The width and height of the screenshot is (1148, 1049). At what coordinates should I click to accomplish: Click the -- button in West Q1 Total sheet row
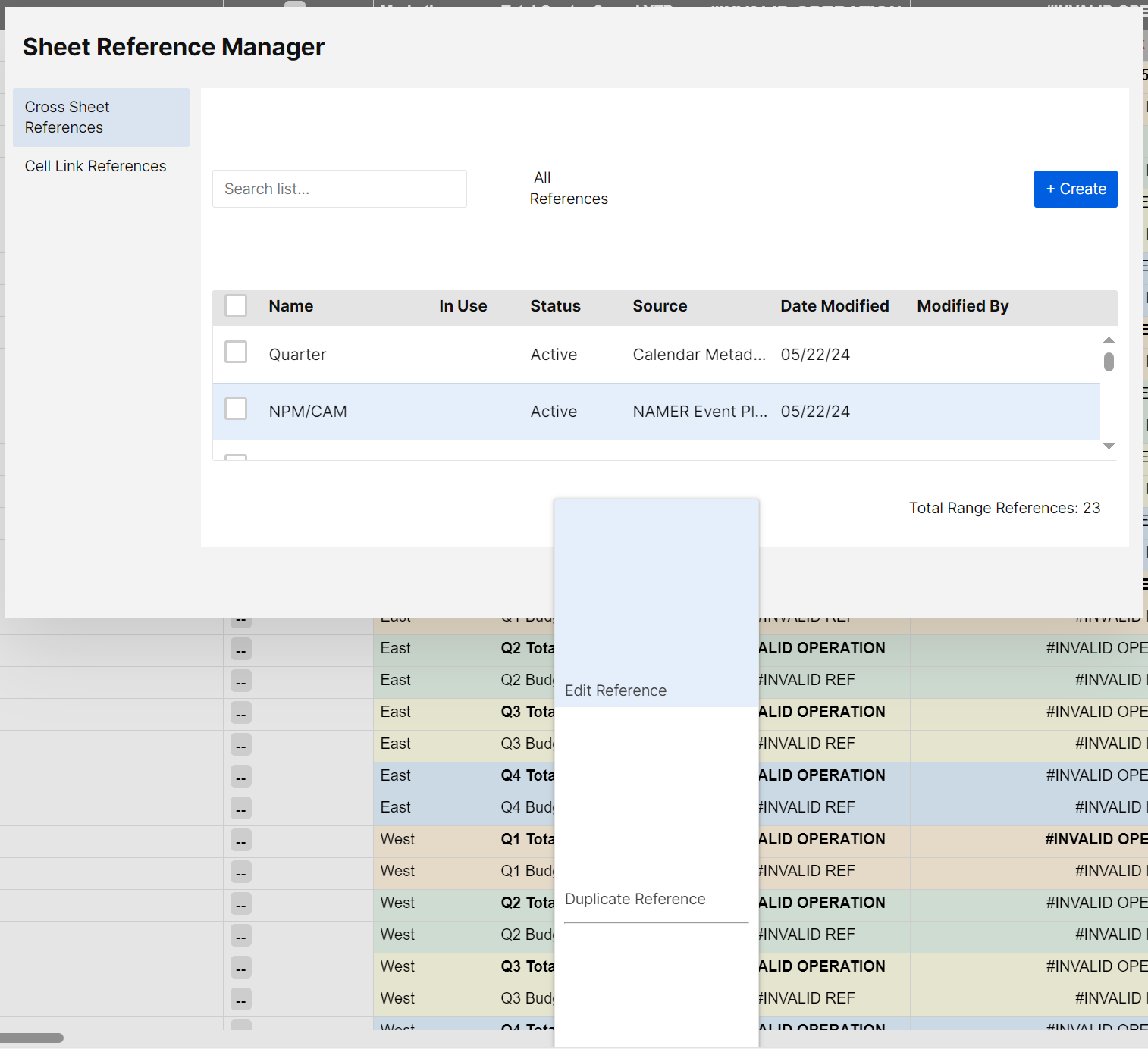pyautogui.click(x=241, y=841)
